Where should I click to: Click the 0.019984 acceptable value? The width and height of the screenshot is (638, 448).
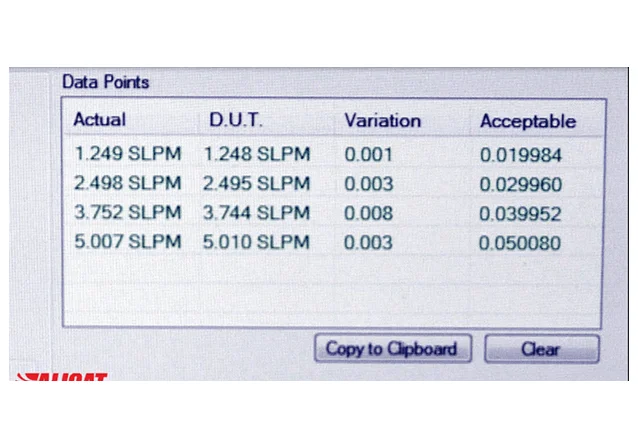tap(520, 155)
